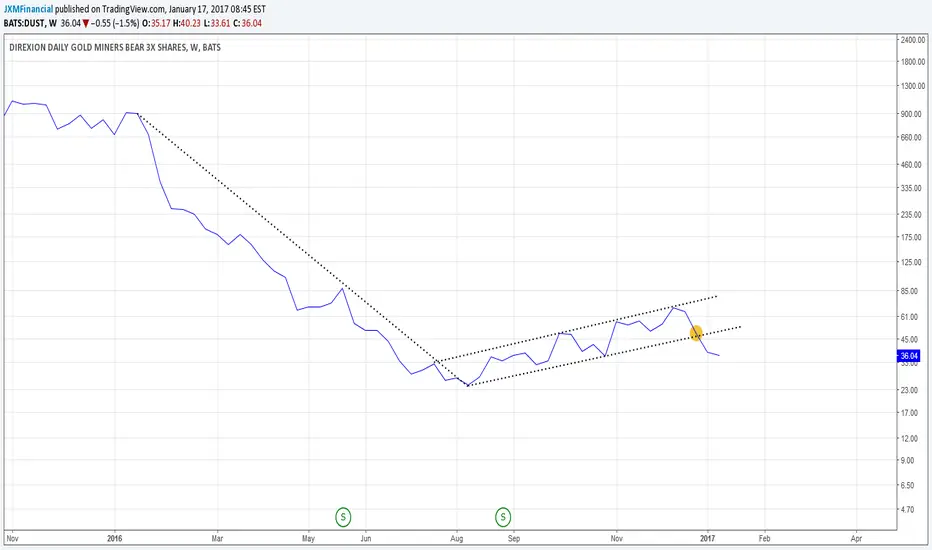Image resolution: width=932 pixels, height=550 pixels.
Task: Click the 1300.00 price axis label
Action: [x=913, y=86]
